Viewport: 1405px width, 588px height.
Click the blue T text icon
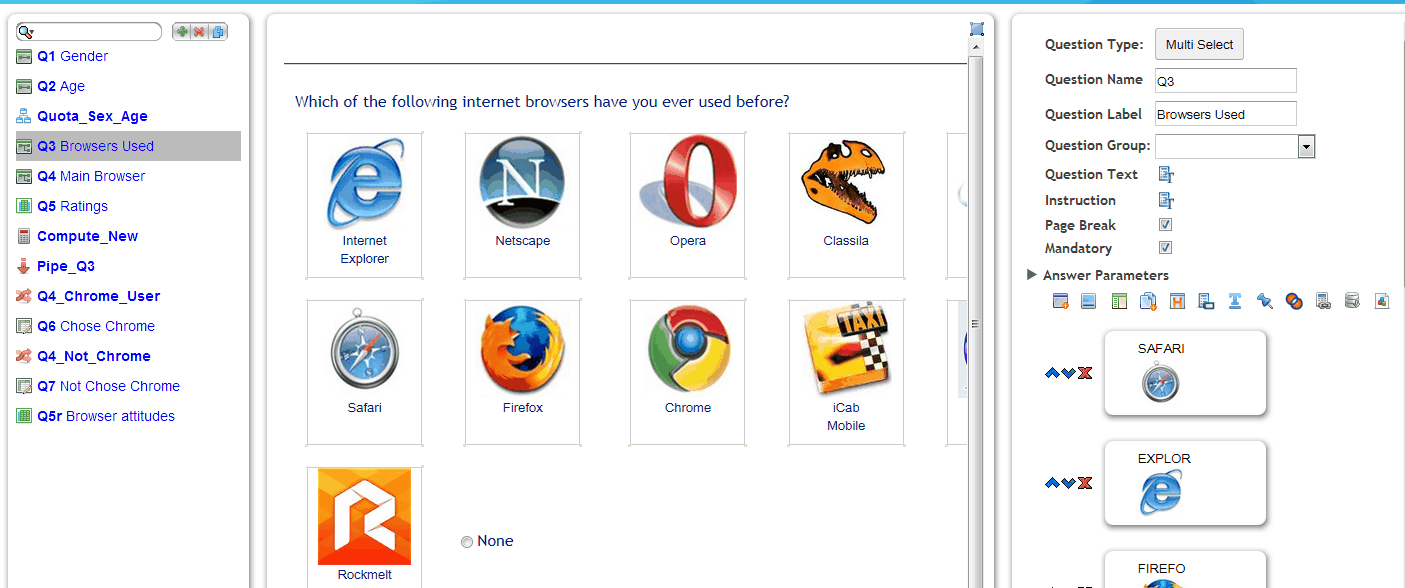[x=1235, y=301]
